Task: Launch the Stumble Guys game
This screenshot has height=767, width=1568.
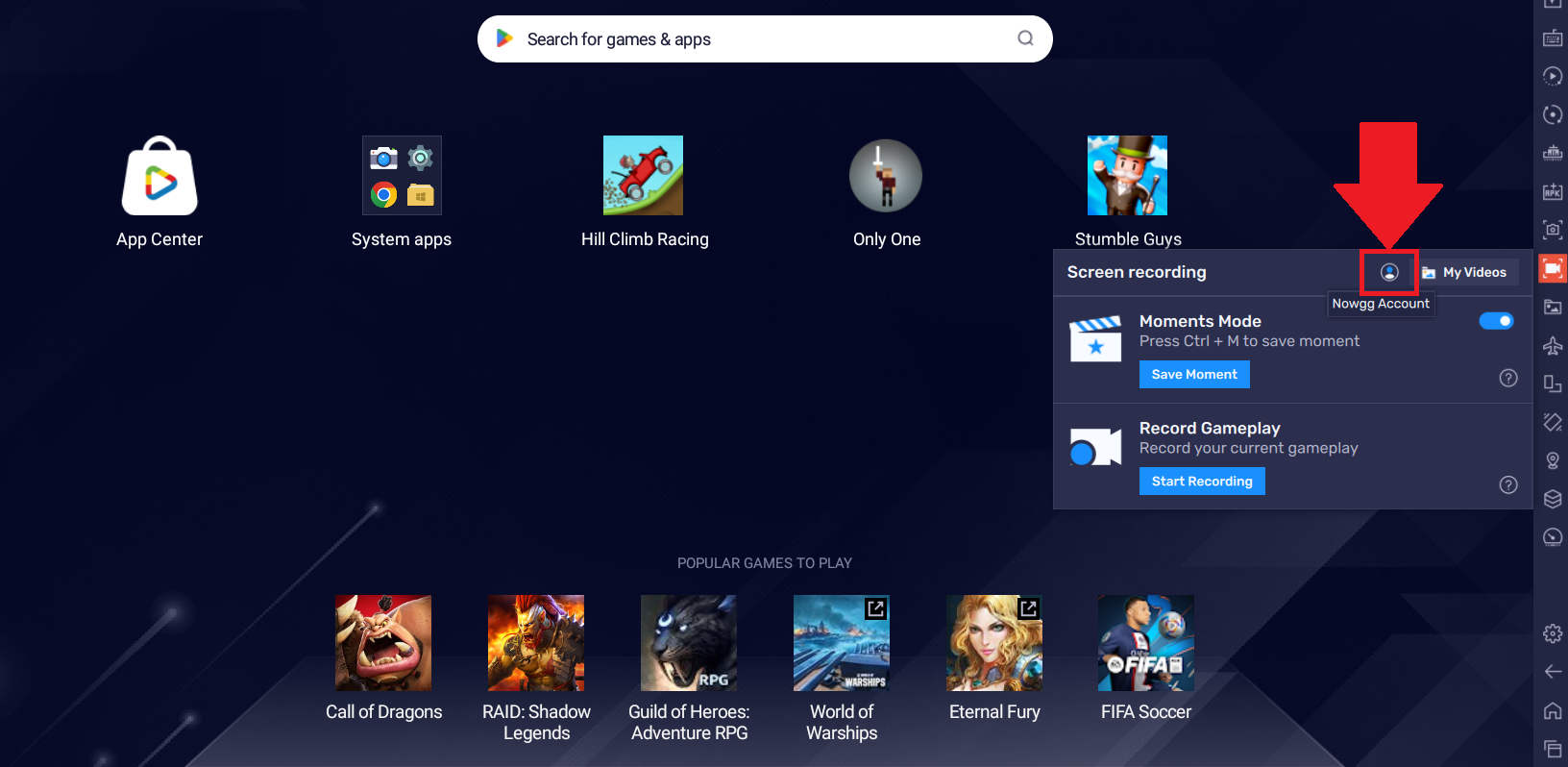Action: point(1127,175)
